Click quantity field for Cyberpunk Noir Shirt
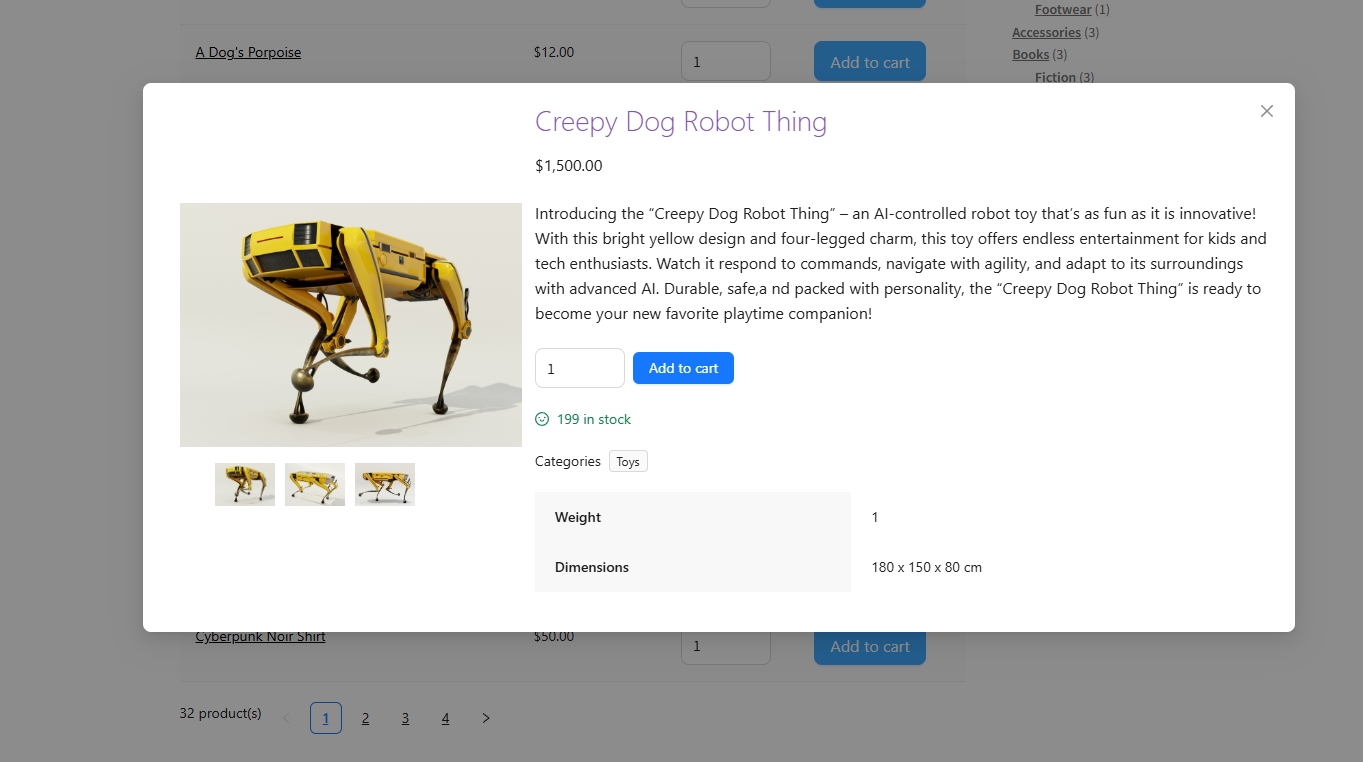The image size is (1363, 762). click(x=726, y=647)
